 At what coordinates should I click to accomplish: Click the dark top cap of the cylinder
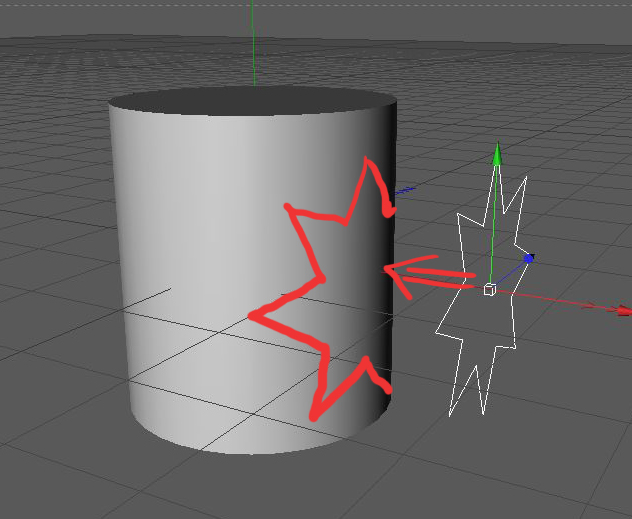click(x=253, y=101)
